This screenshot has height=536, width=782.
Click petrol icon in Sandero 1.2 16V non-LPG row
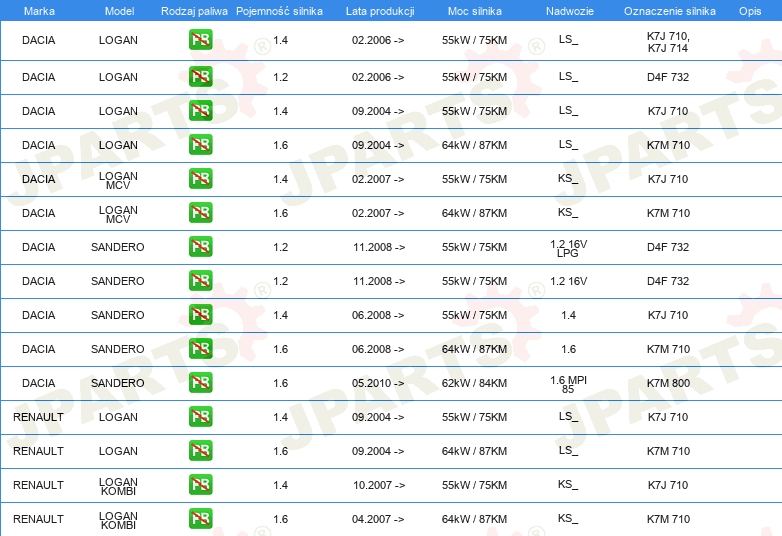pyautogui.click(x=200, y=281)
